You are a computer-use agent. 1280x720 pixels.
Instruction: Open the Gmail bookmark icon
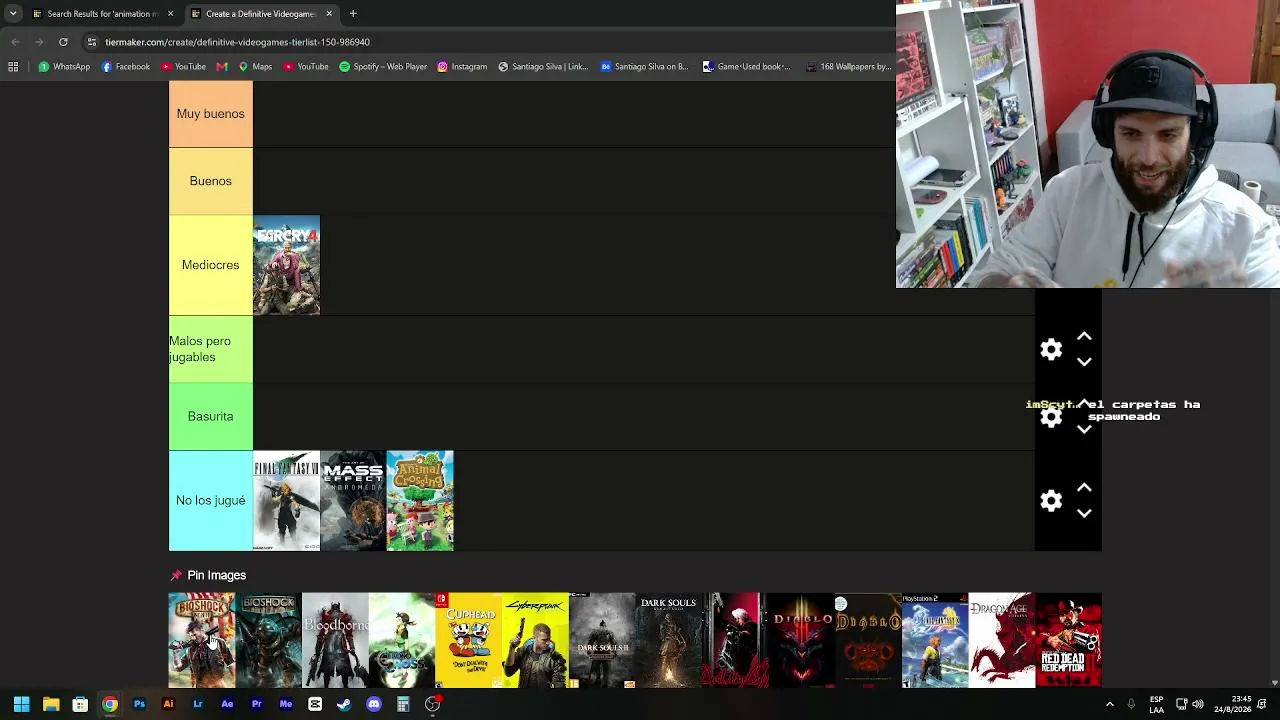[222, 67]
